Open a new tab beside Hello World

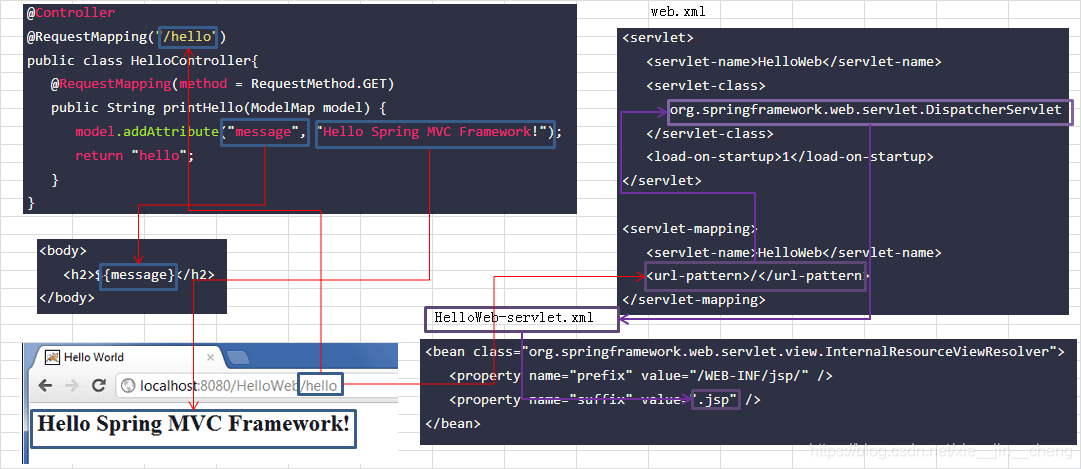239,357
